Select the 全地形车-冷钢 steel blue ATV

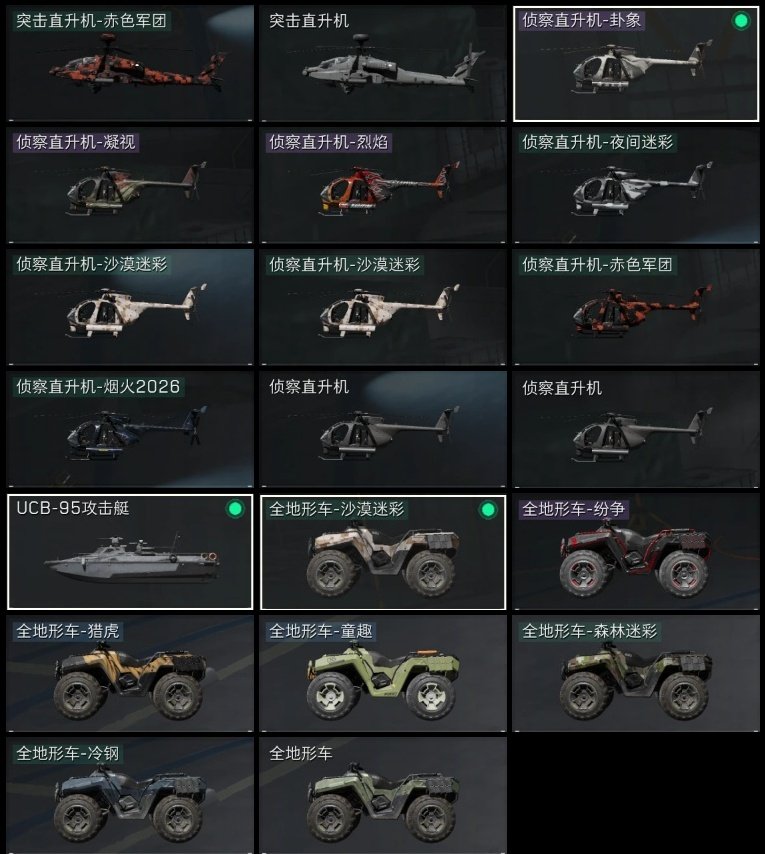[130, 796]
